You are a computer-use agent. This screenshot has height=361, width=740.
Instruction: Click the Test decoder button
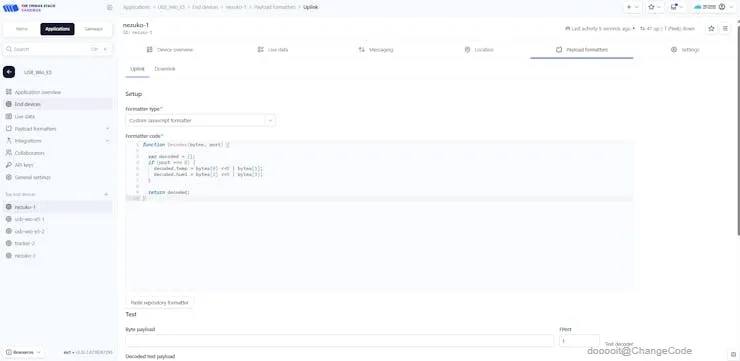[619, 344]
